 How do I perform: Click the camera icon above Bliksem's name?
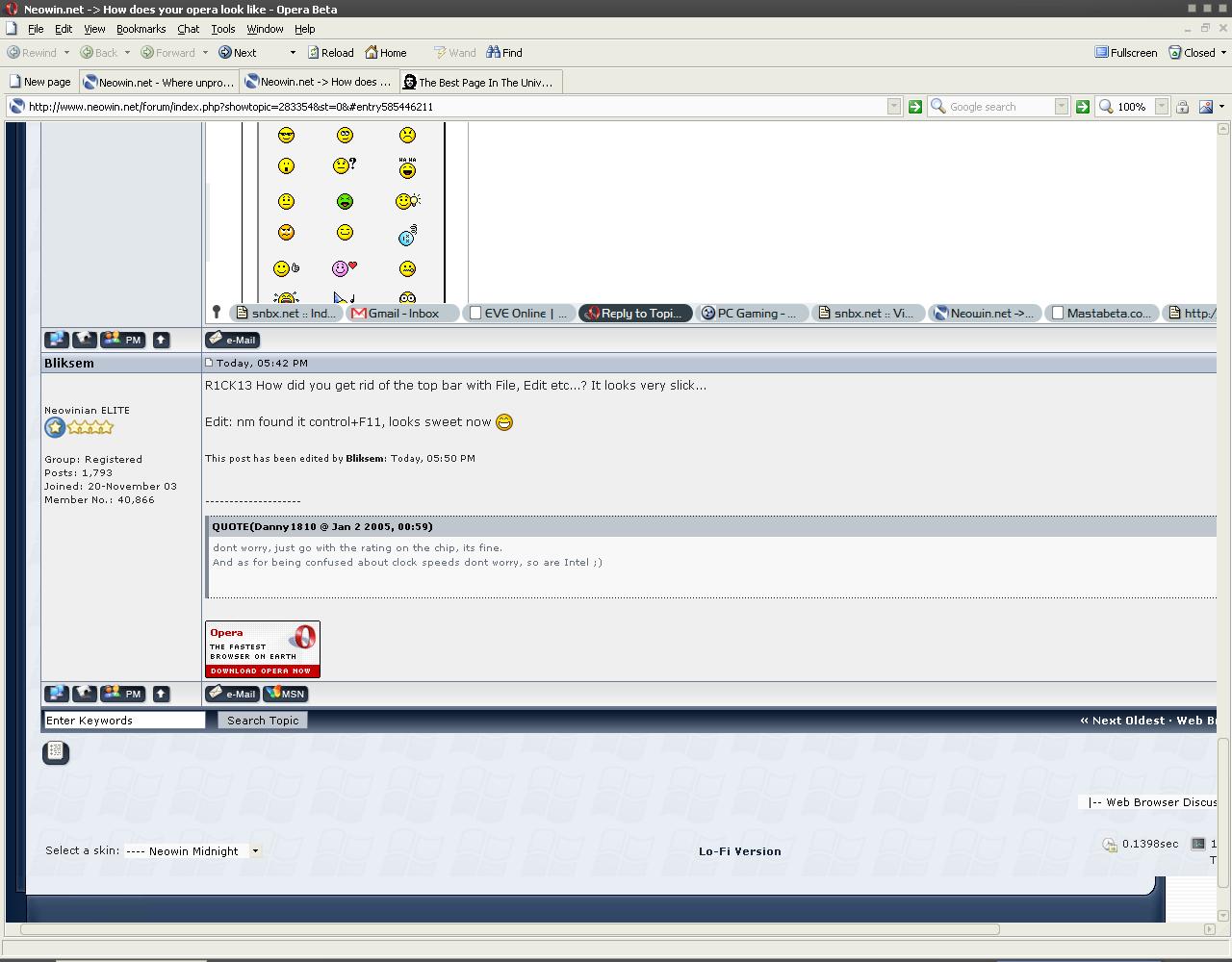point(85,340)
